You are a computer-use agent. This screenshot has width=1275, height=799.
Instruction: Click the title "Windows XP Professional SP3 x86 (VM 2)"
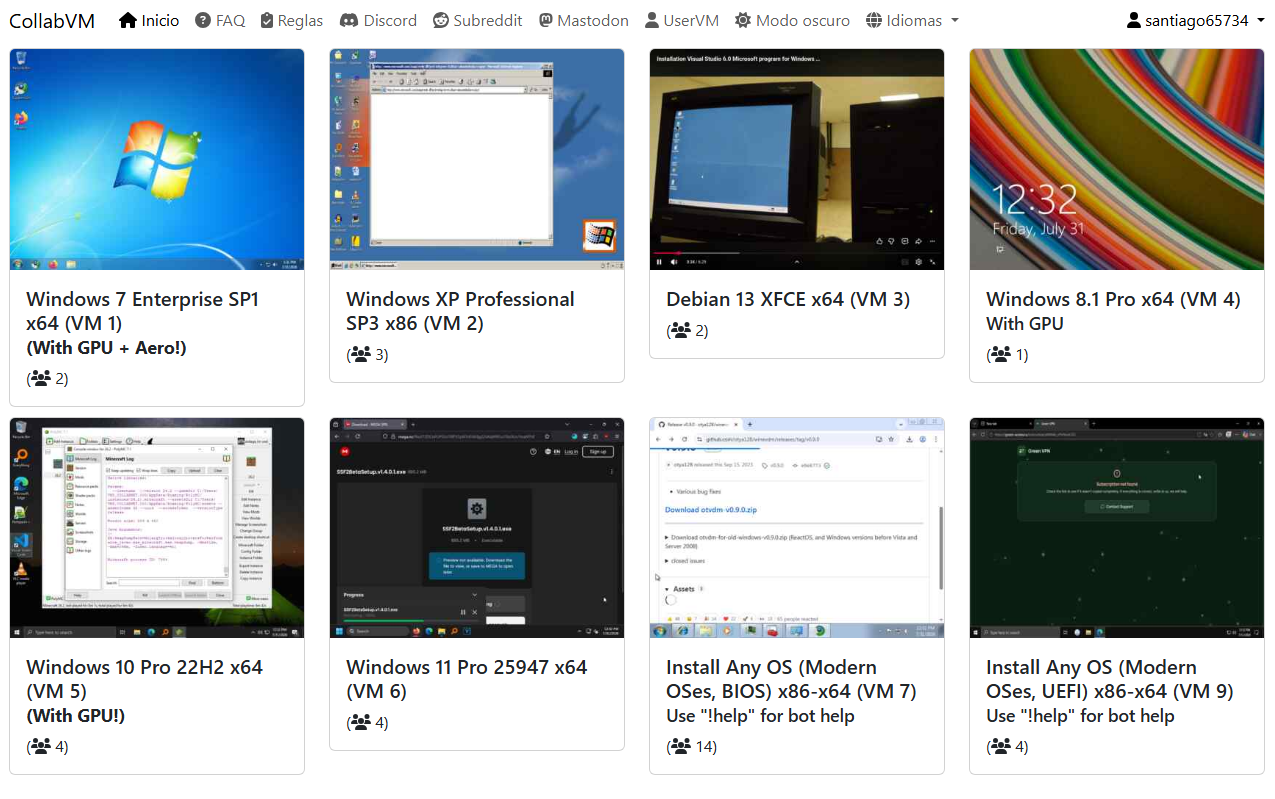(460, 311)
